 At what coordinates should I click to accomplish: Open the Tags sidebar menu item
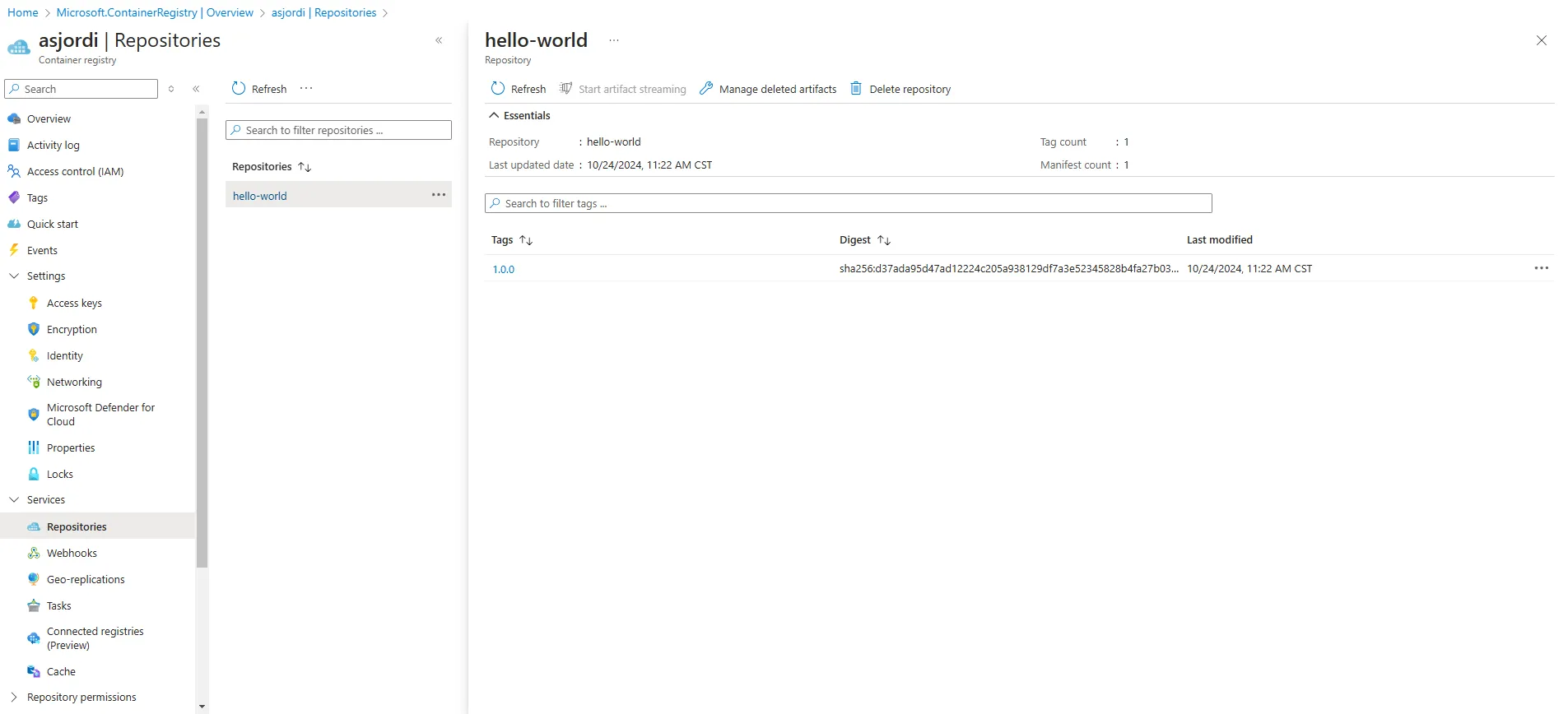37,197
